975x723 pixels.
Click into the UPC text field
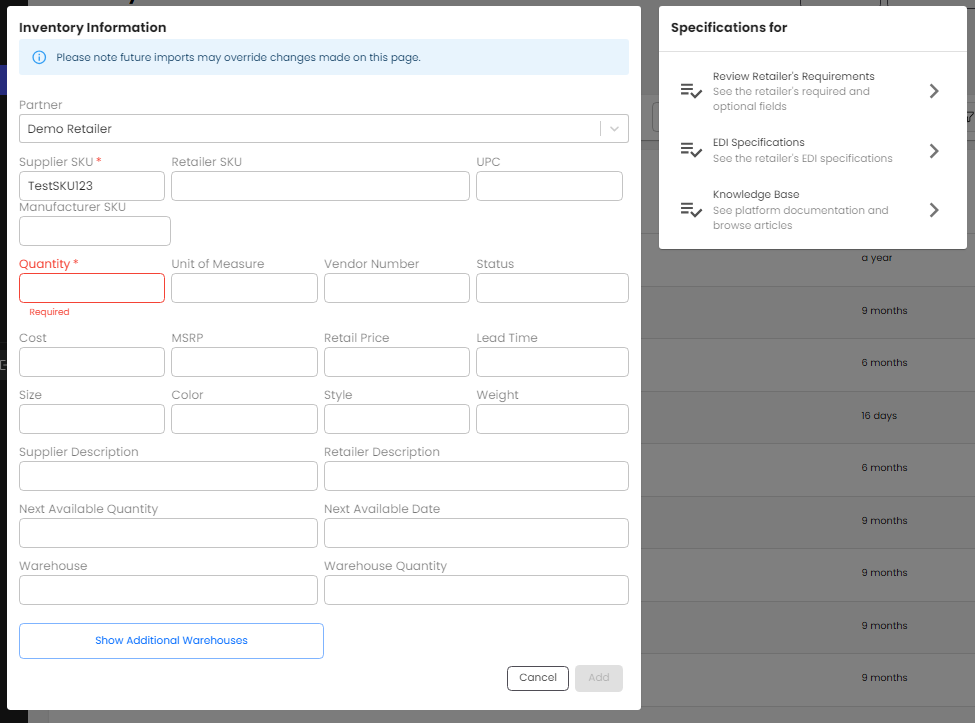click(x=549, y=186)
